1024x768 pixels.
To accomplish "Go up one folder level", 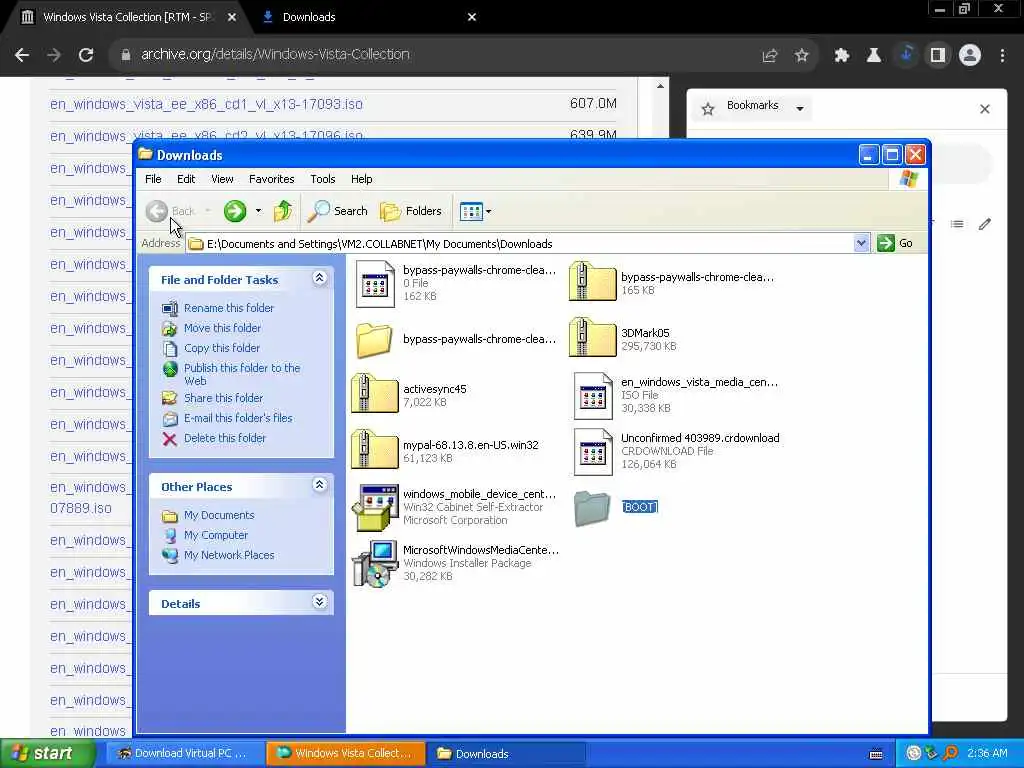I will (x=283, y=211).
